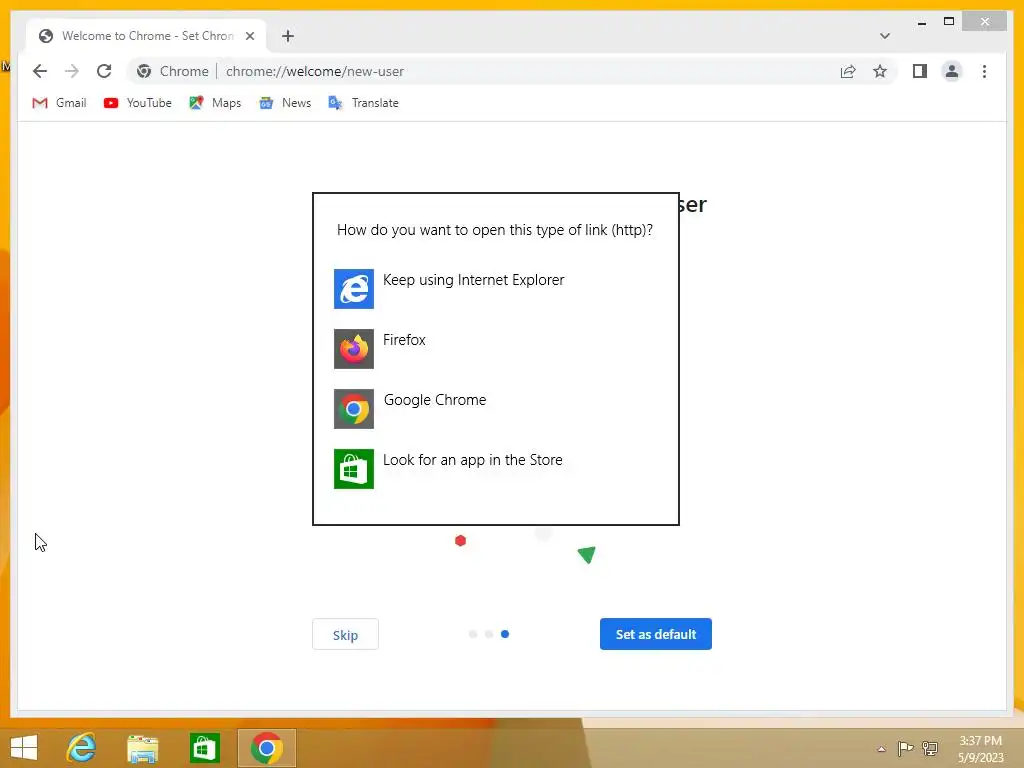The width and height of the screenshot is (1024, 768).
Task: Open the three-dot Chrome menu
Action: click(x=984, y=71)
